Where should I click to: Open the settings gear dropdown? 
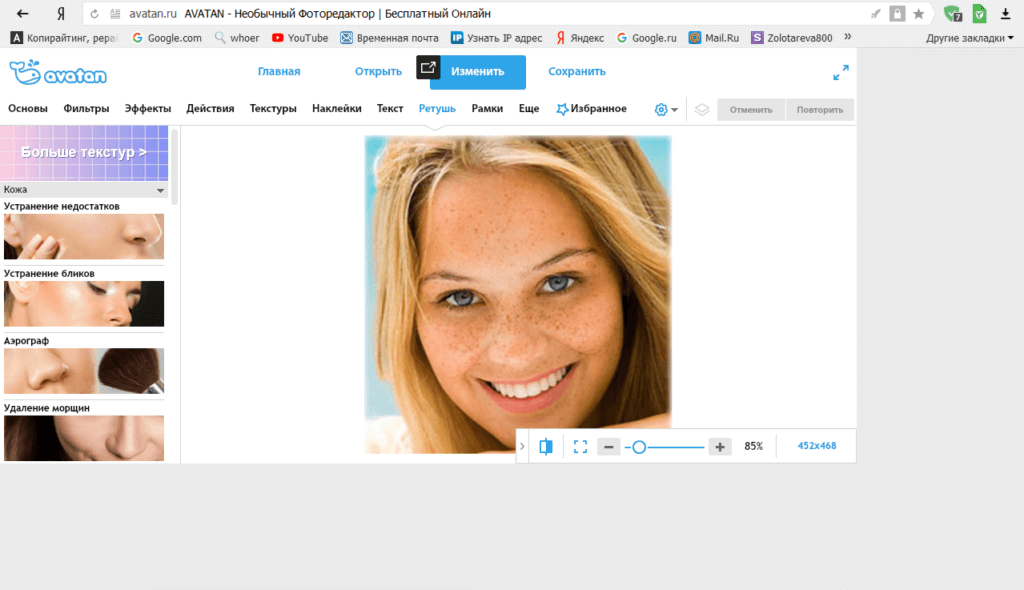(665, 109)
